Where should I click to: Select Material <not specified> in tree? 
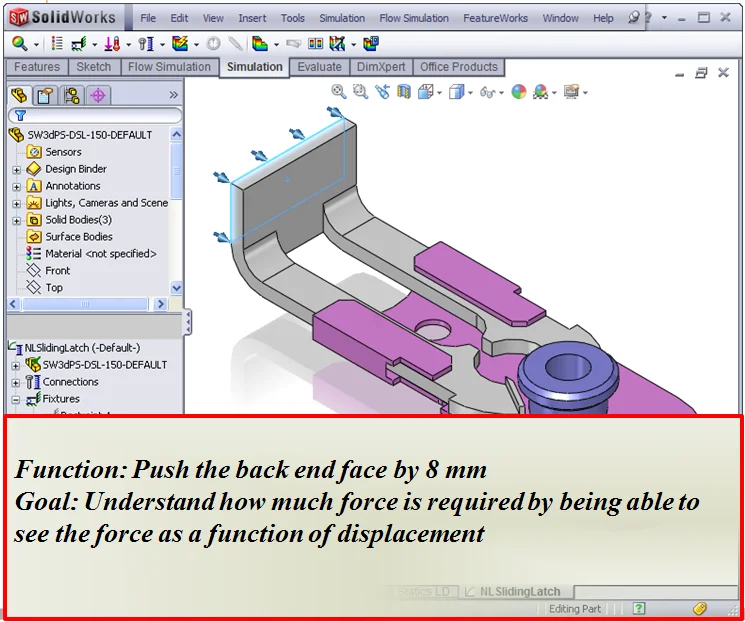point(100,254)
